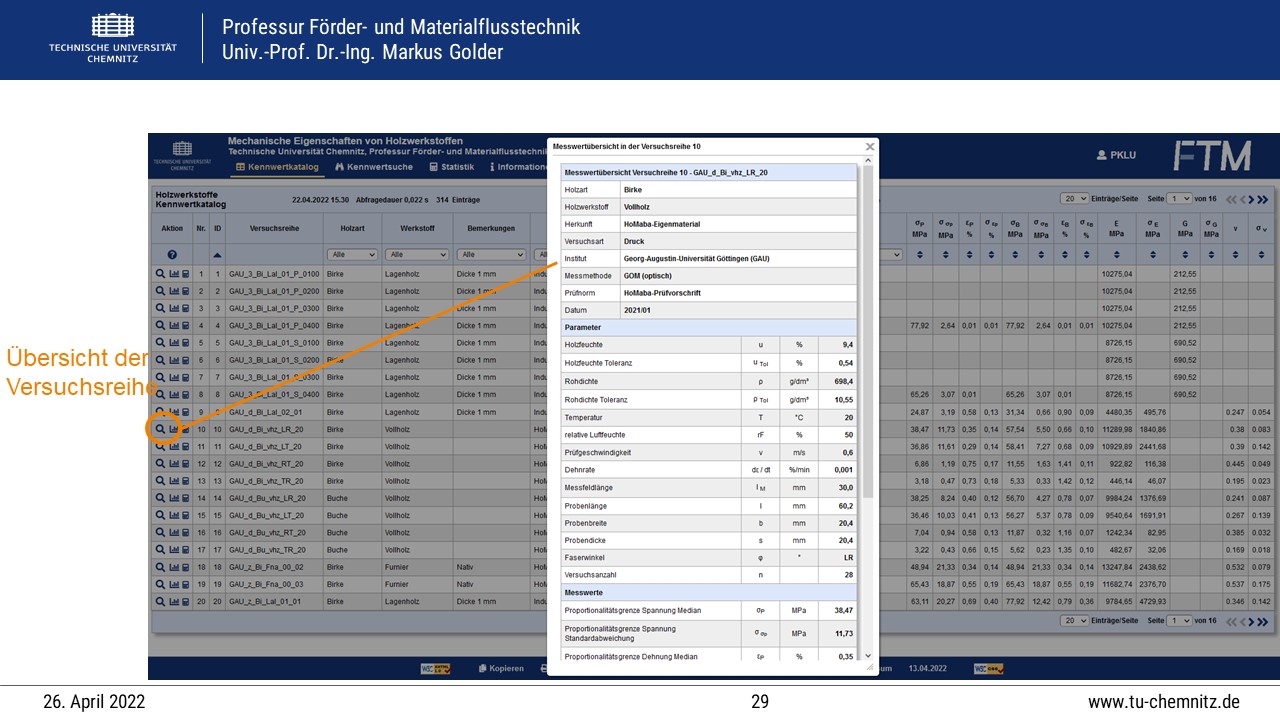The height and width of the screenshot is (720, 1280).
Task: Click the Versuchsreihe column header
Action: click(x=274, y=229)
